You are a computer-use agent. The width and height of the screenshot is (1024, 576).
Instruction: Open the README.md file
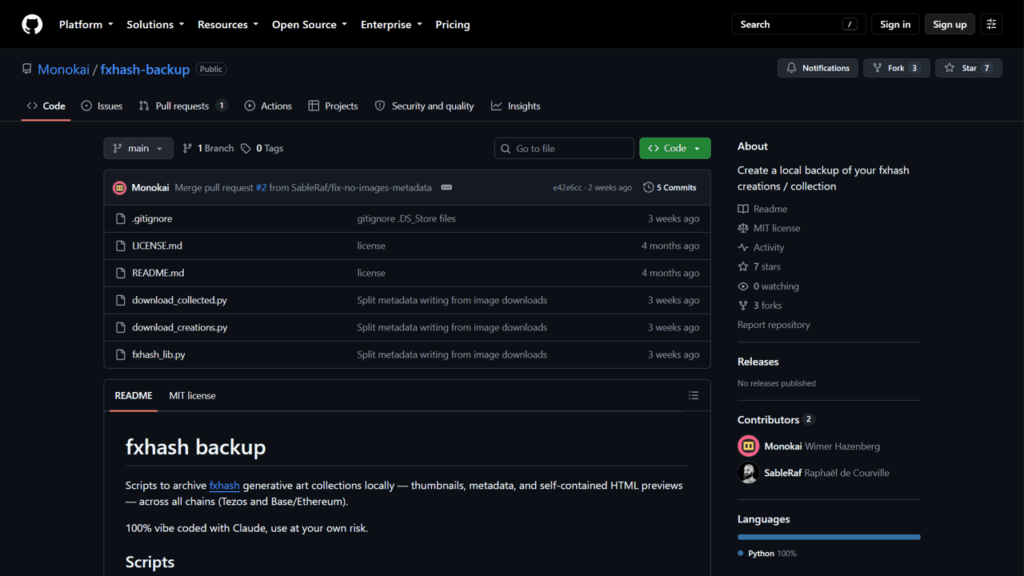158,273
